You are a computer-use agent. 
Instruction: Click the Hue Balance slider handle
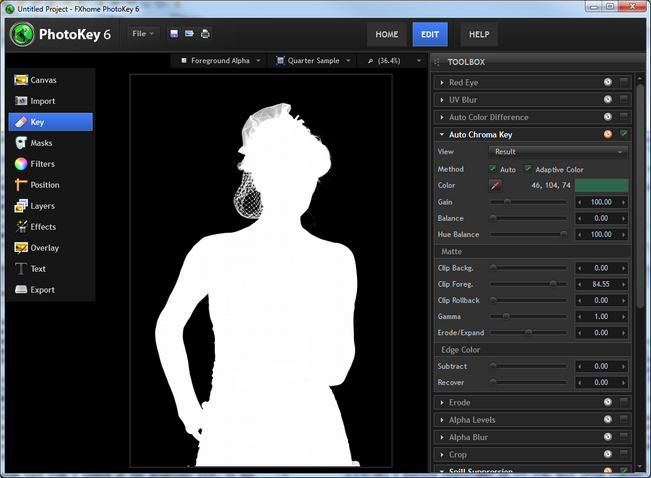click(563, 235)
